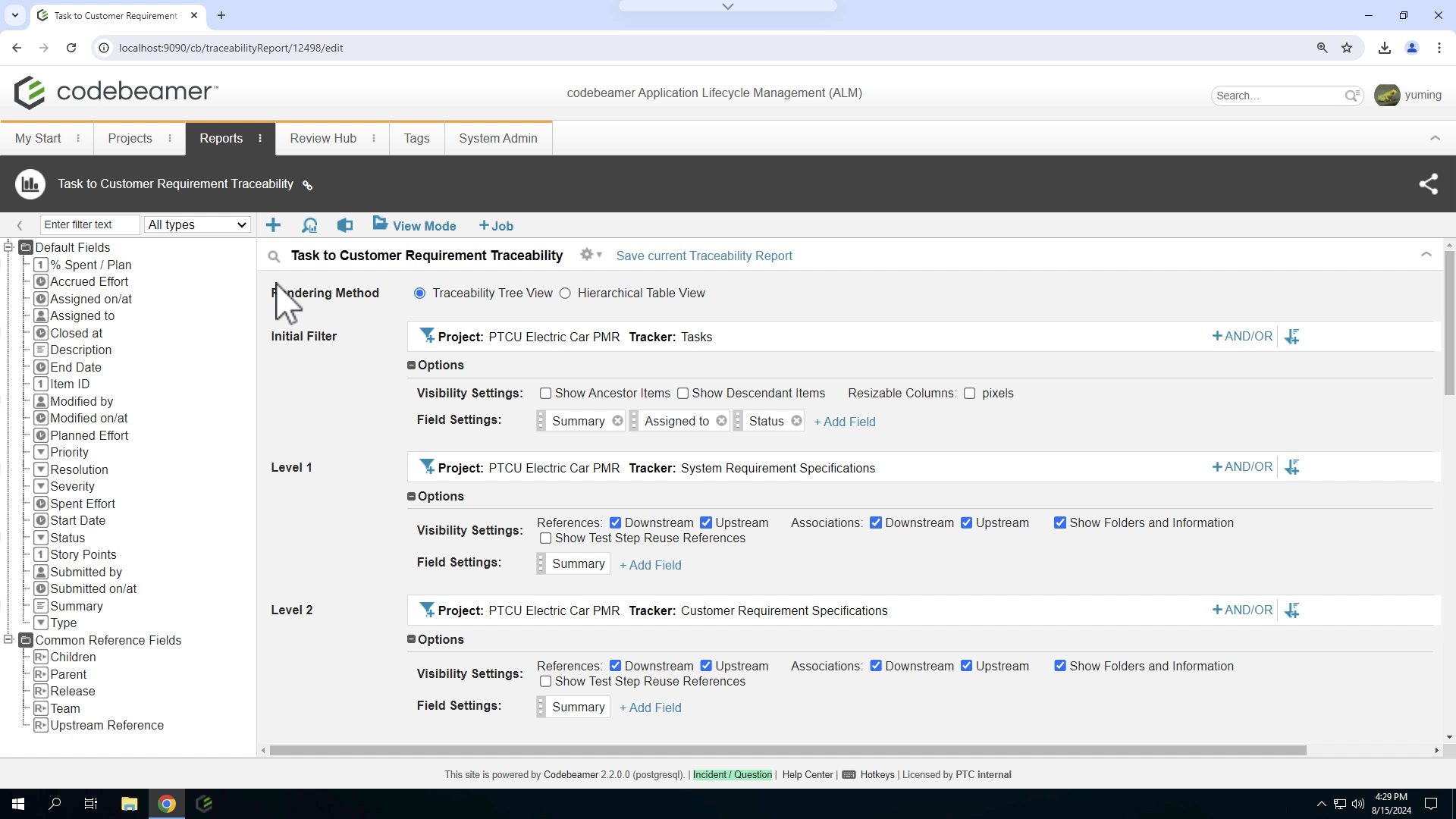Open the Help Center footer link
Screen dimensions: 1456x819
pos(808,775)
